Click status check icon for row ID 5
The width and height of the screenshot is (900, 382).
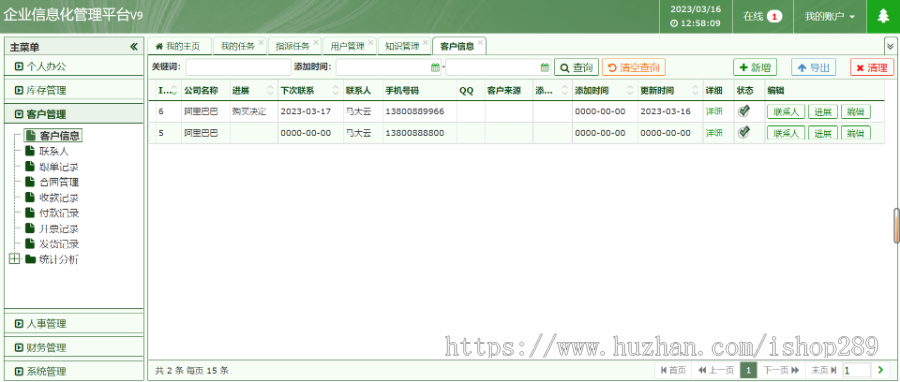[x=744, y=132]
